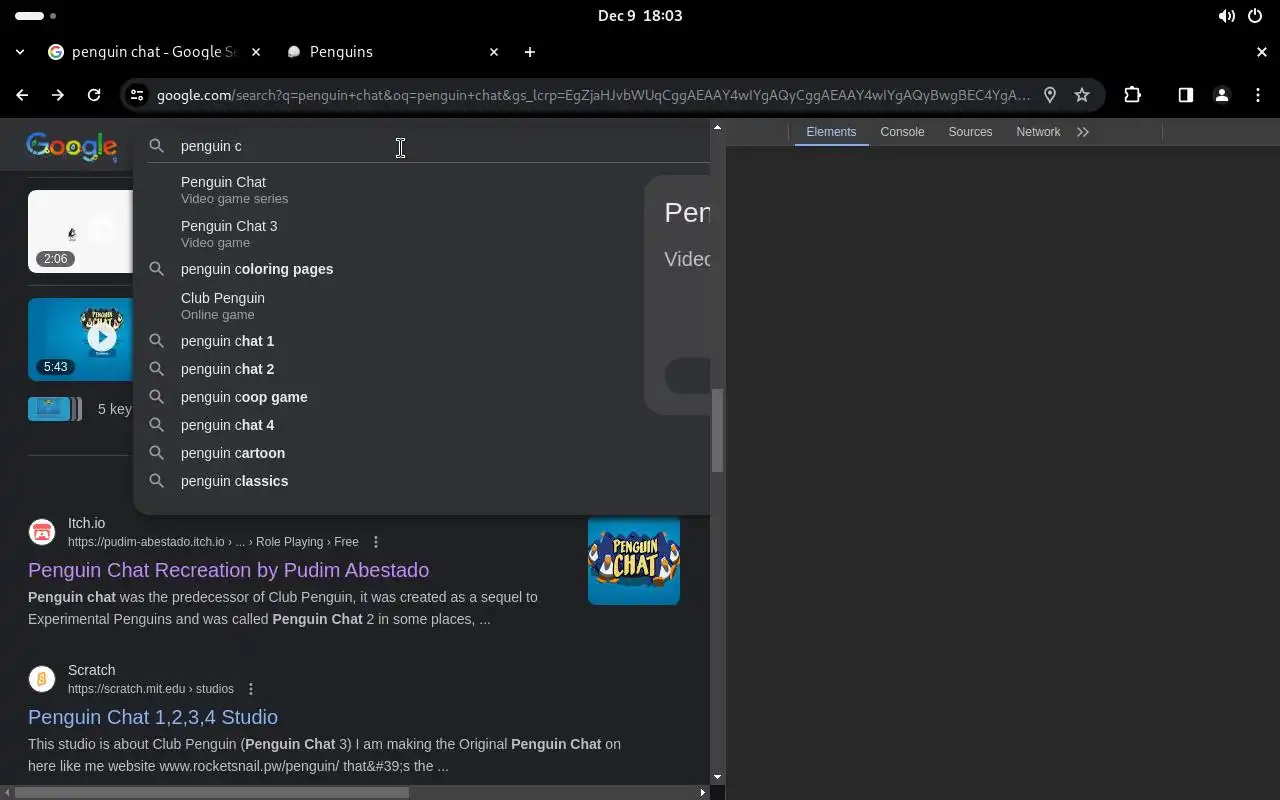
Task: Click the Itch.io source name
Action: (x=86, y=523)
